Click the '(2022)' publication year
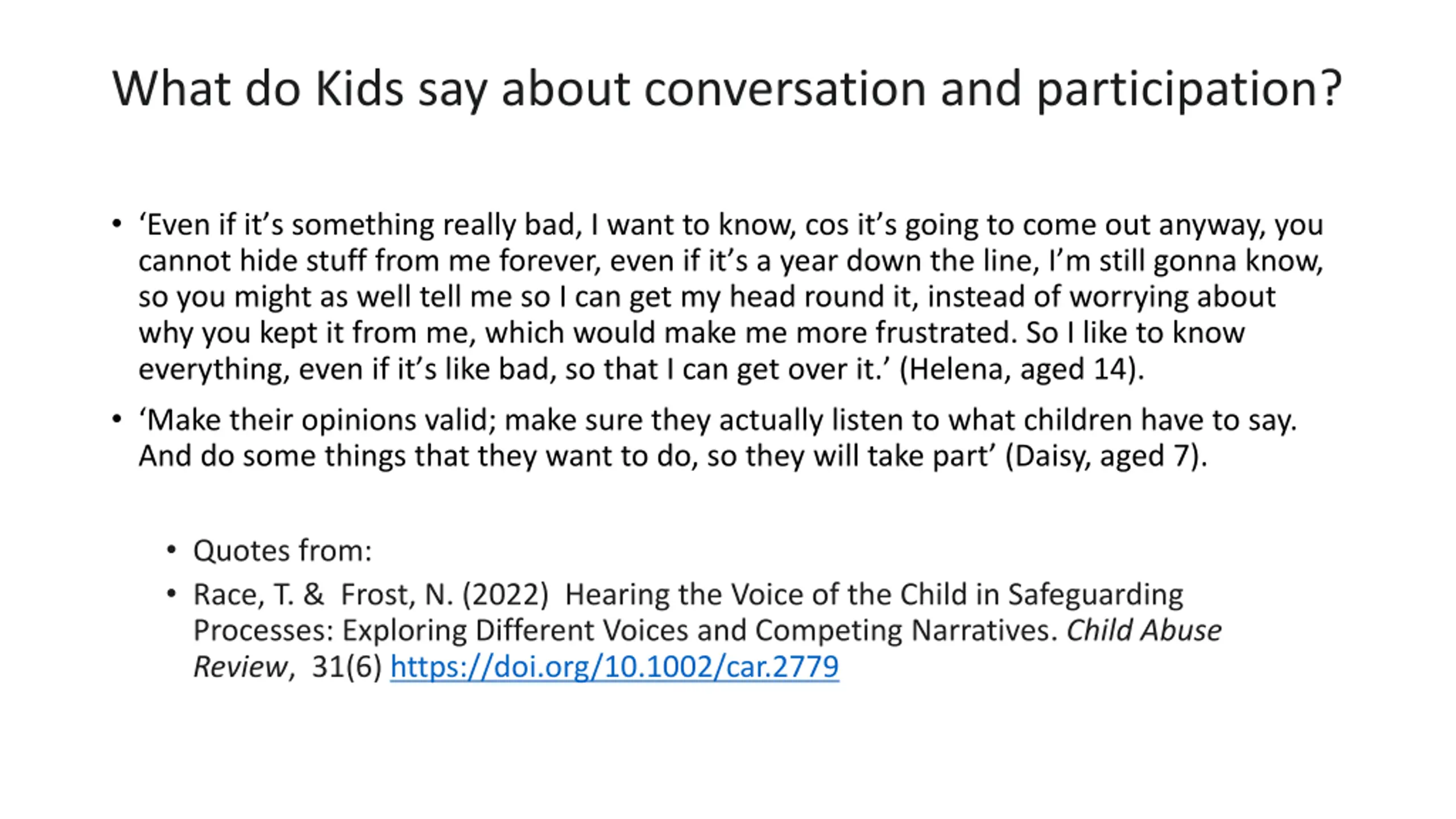The width and height of the screenshot is (1456, 819). tap(505, 595)
